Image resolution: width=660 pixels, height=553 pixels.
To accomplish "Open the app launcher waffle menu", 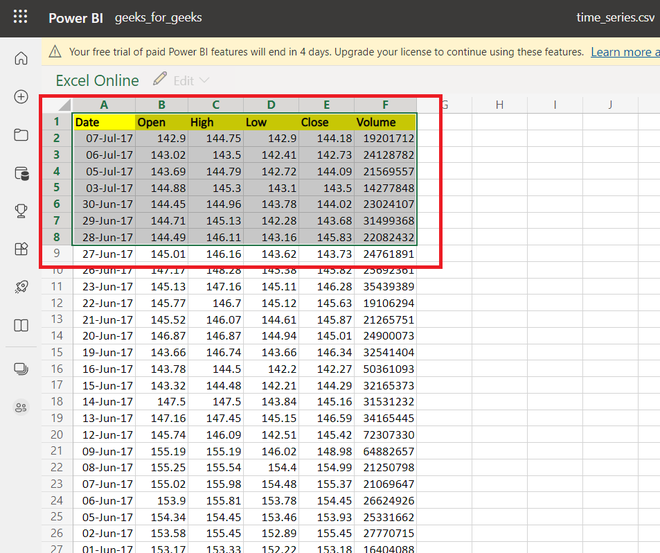I will pyautogui.click(x=21, y=18).
